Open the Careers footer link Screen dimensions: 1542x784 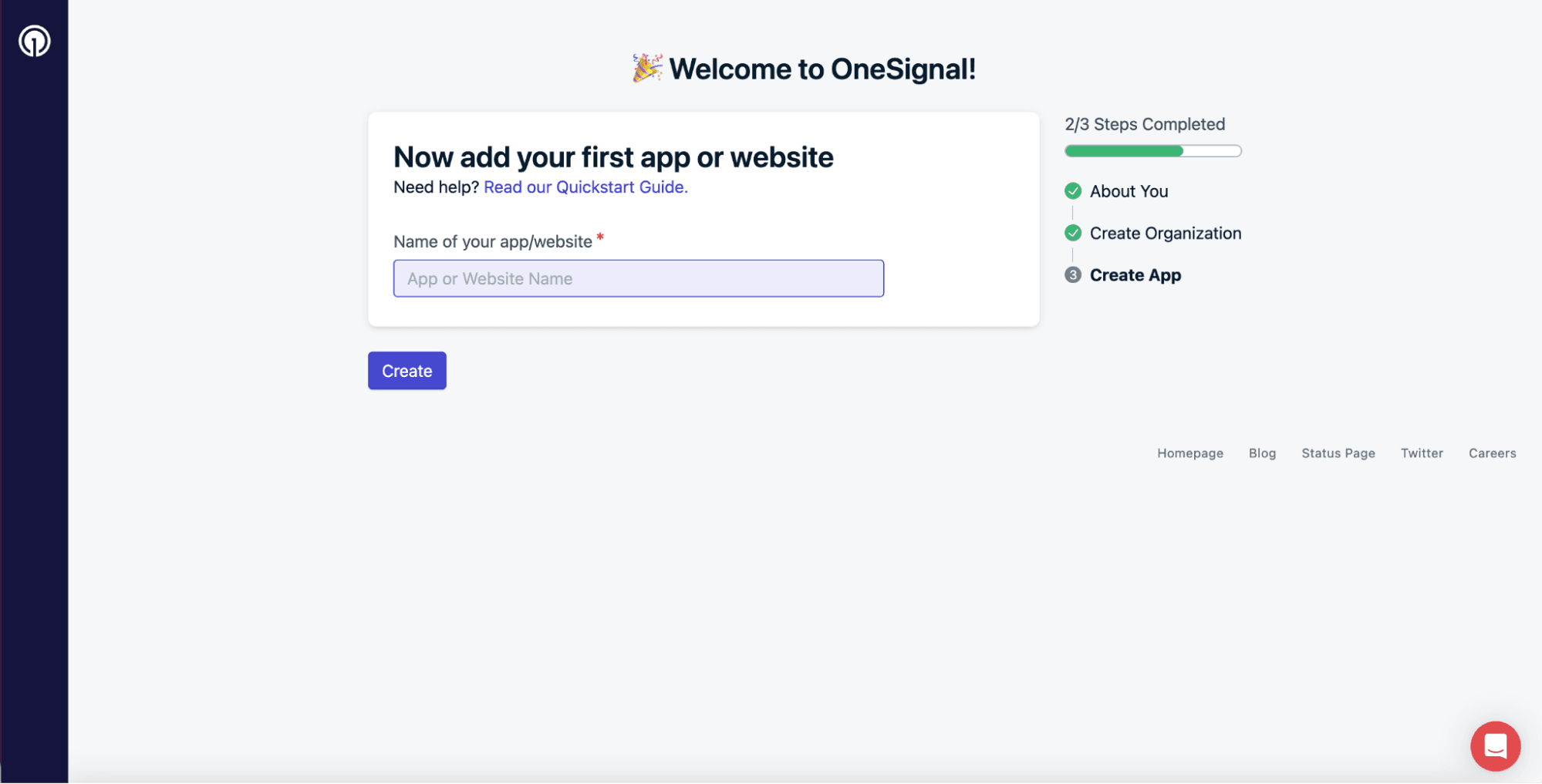[1492, 453]
